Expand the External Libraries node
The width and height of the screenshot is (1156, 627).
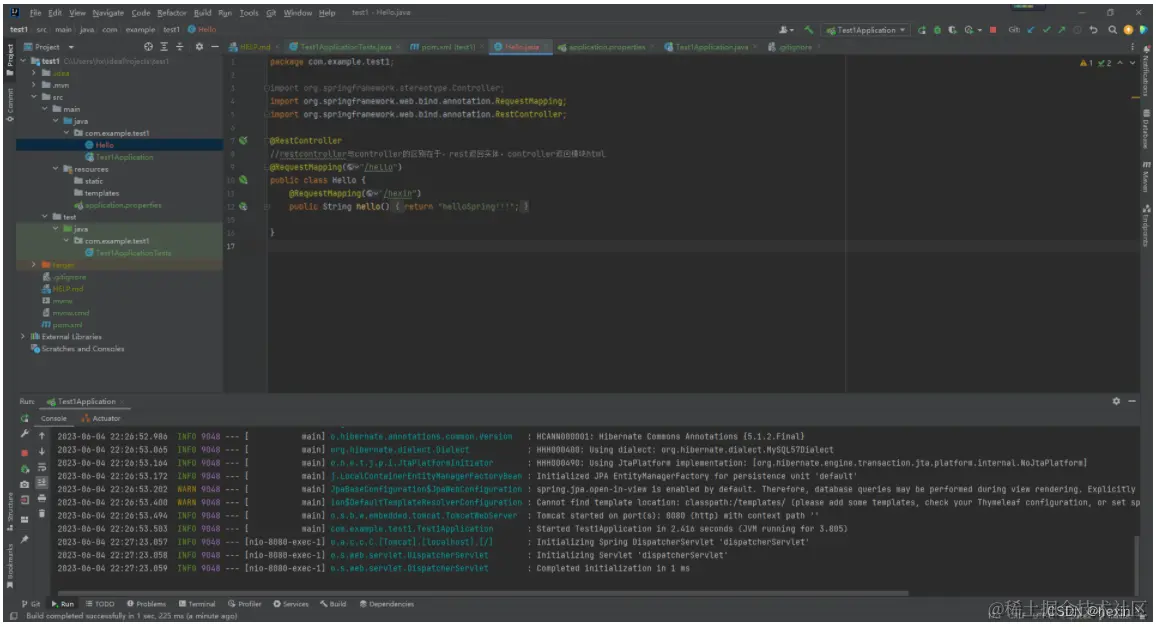[23, 336]
